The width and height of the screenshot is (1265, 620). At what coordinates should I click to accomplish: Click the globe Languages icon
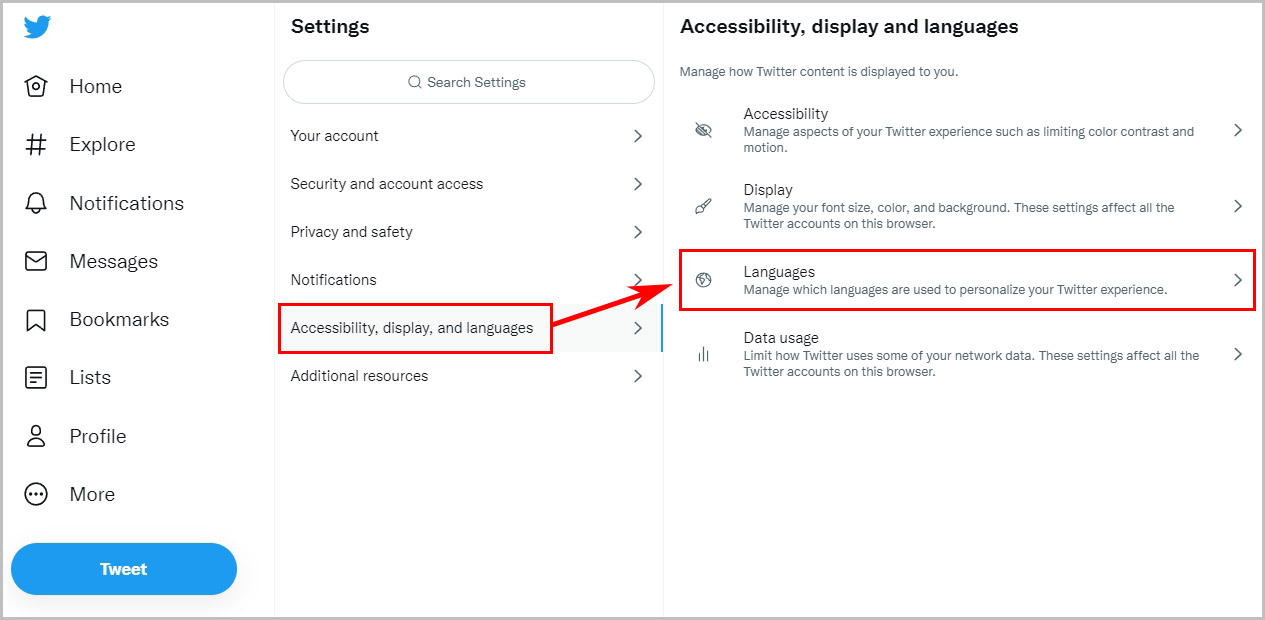(x=703, y=280)
